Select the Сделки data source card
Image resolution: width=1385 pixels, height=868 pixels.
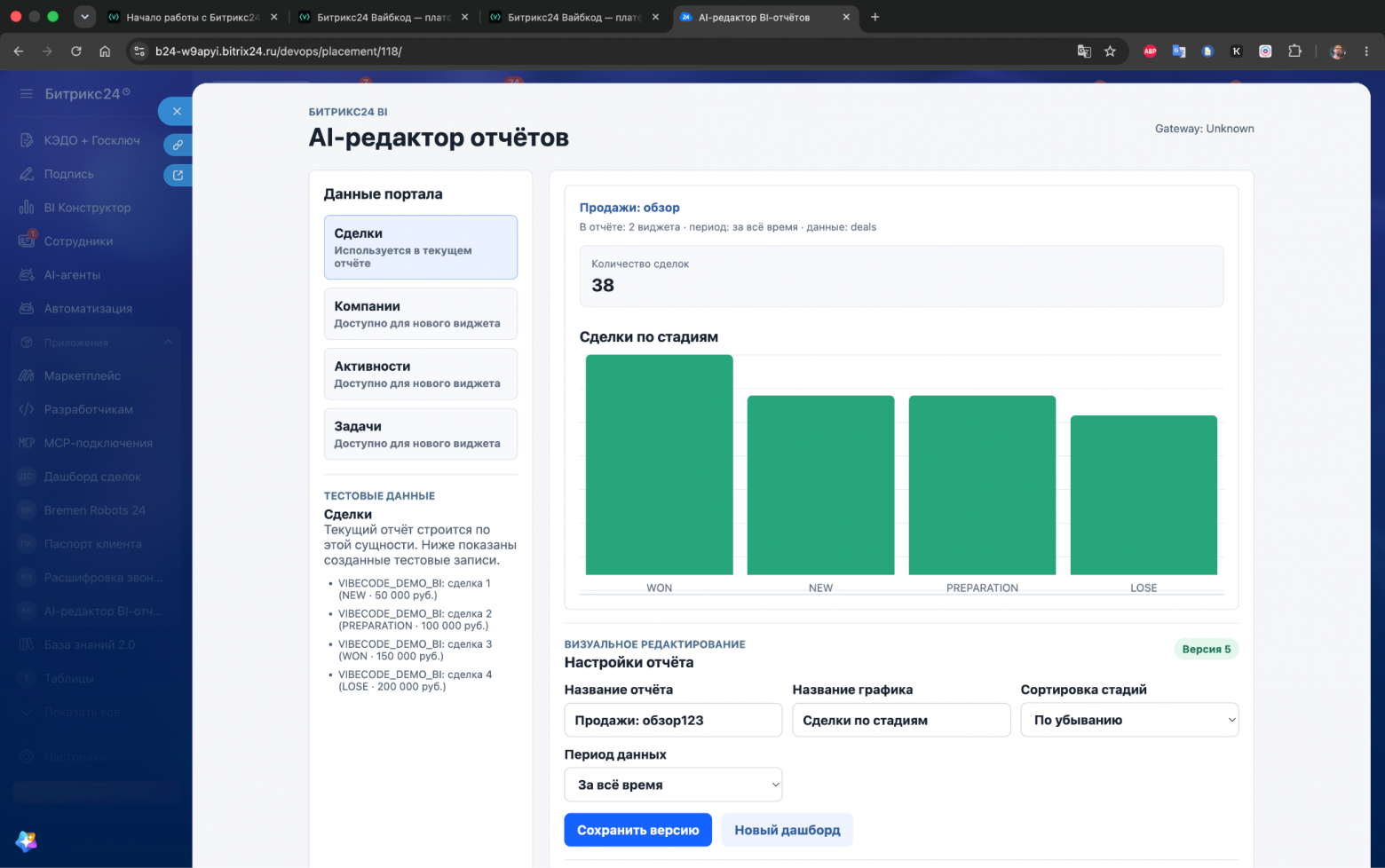click(421, 248)
